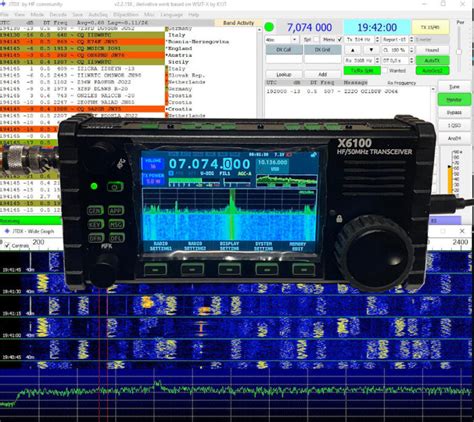Open the Help menu

(194, 15)
